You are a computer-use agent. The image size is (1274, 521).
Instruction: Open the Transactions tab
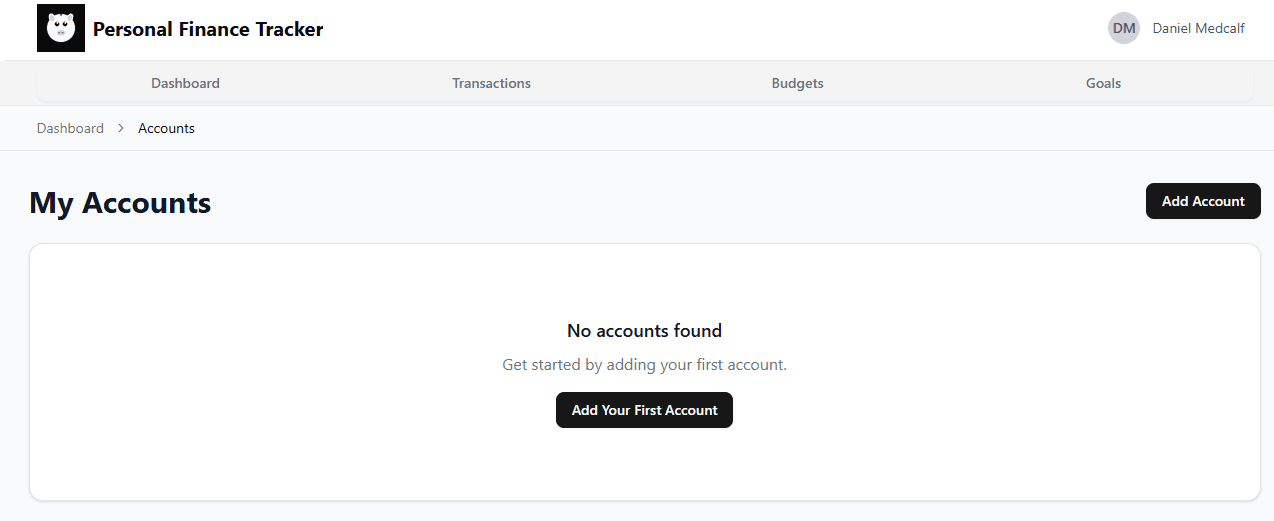(491, 84)
